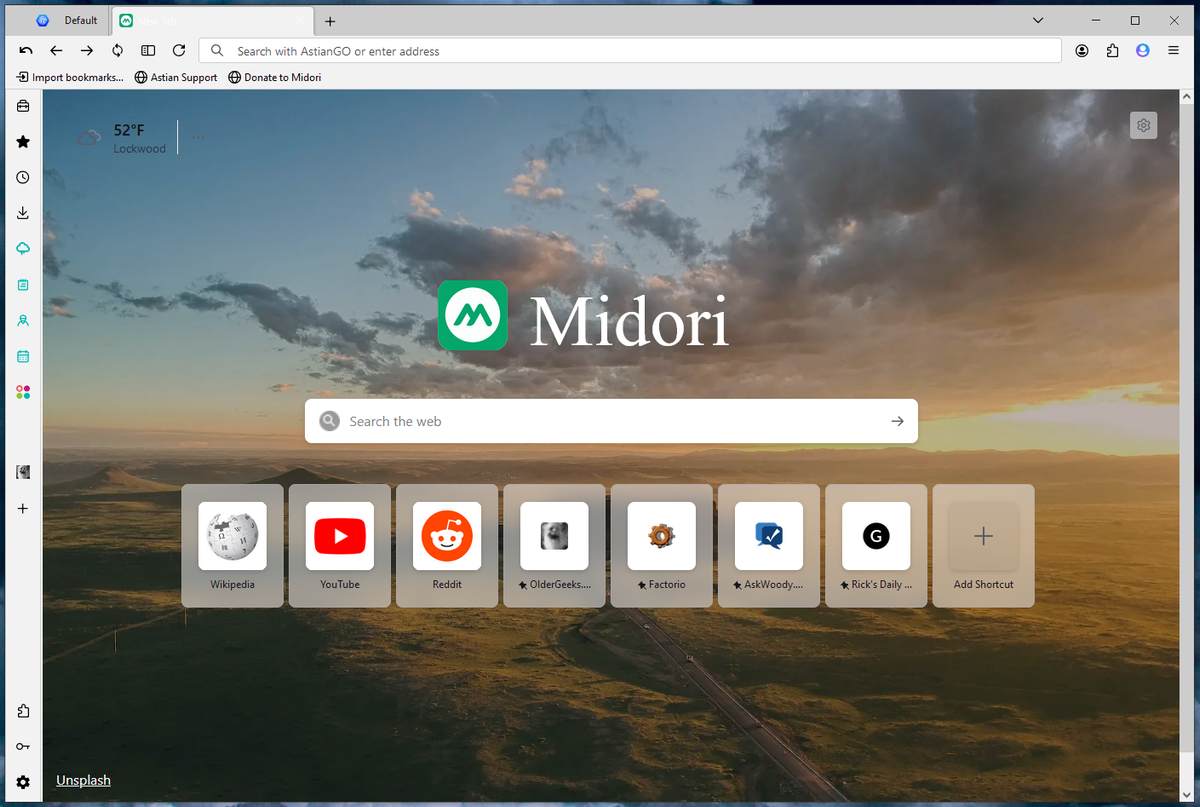The width and height of the screenshot is (1200, 807).
Task: Open a new tab with plus button
Action: (330, 21)
